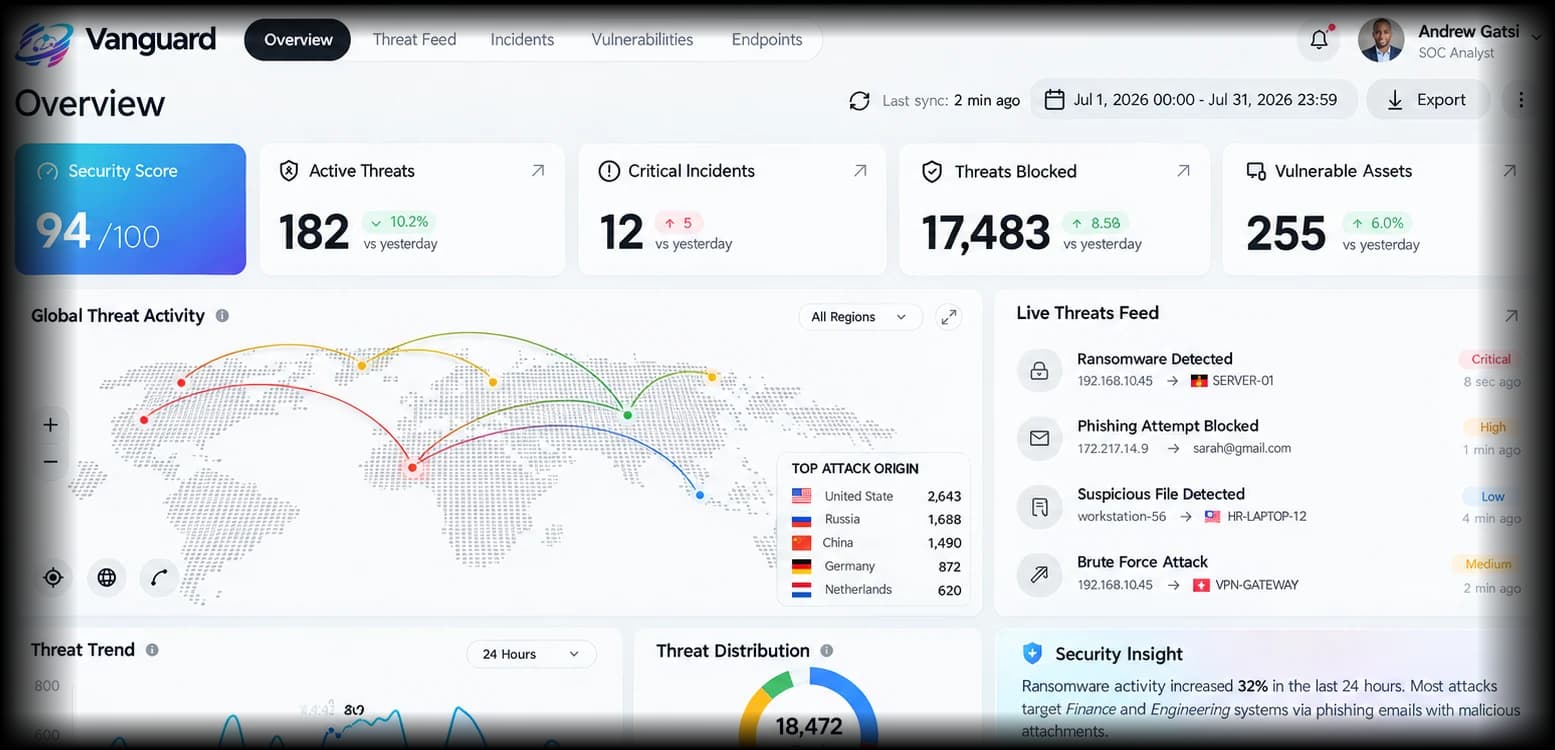1555x750 pixels.
Task: Zoom out on the threat map
Action: click(50, 462)
